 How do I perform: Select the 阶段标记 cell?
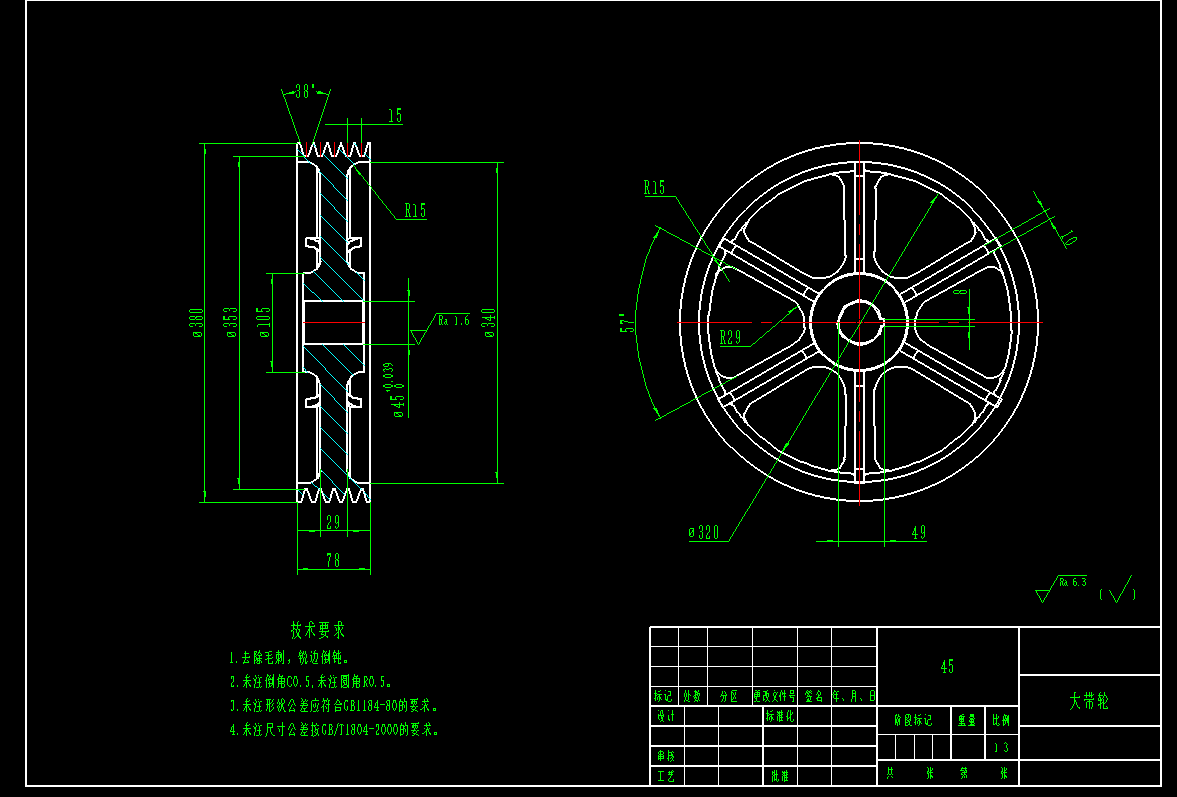coord(914,720)
